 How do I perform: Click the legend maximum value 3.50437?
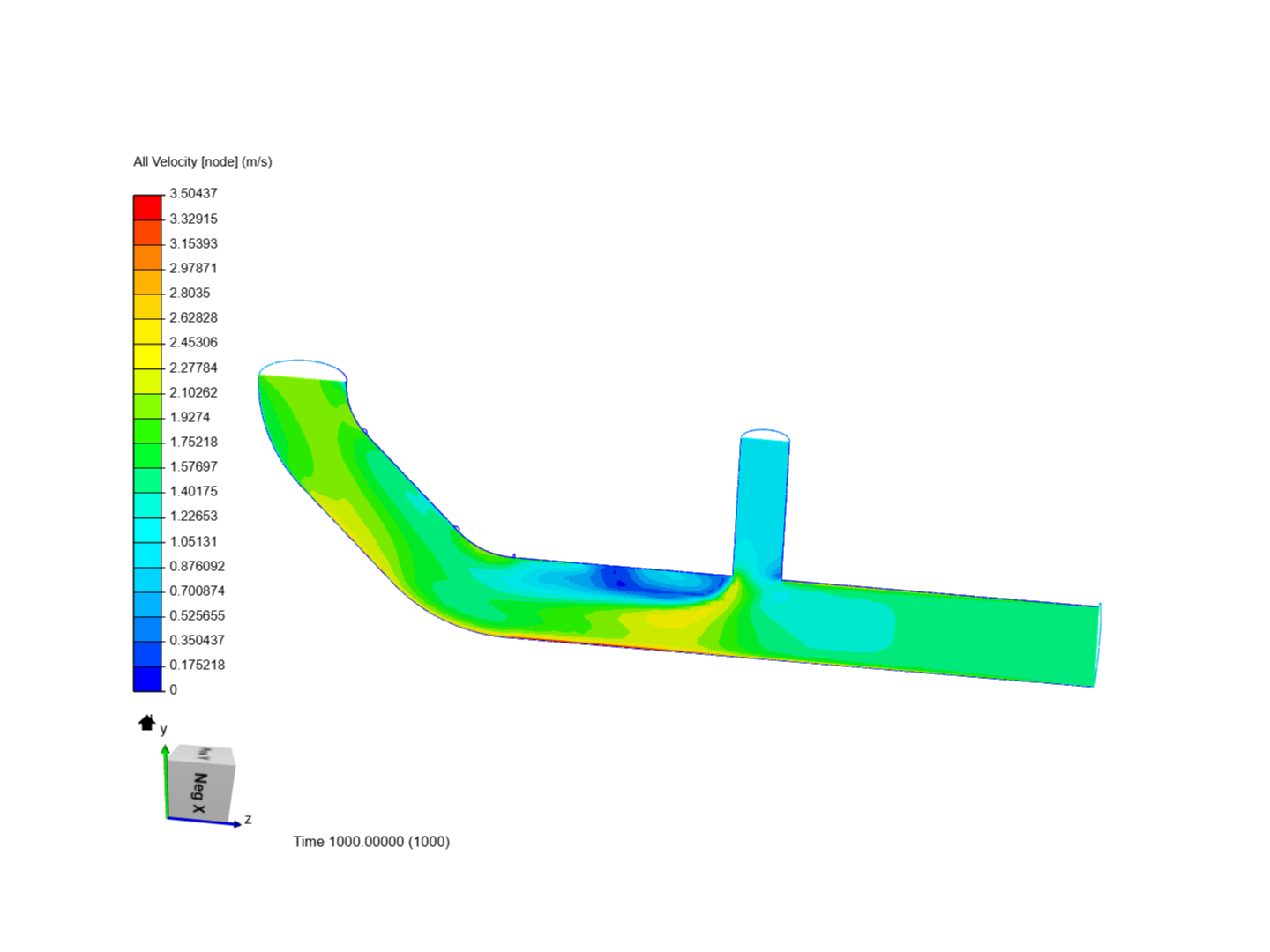click(193, 193)
